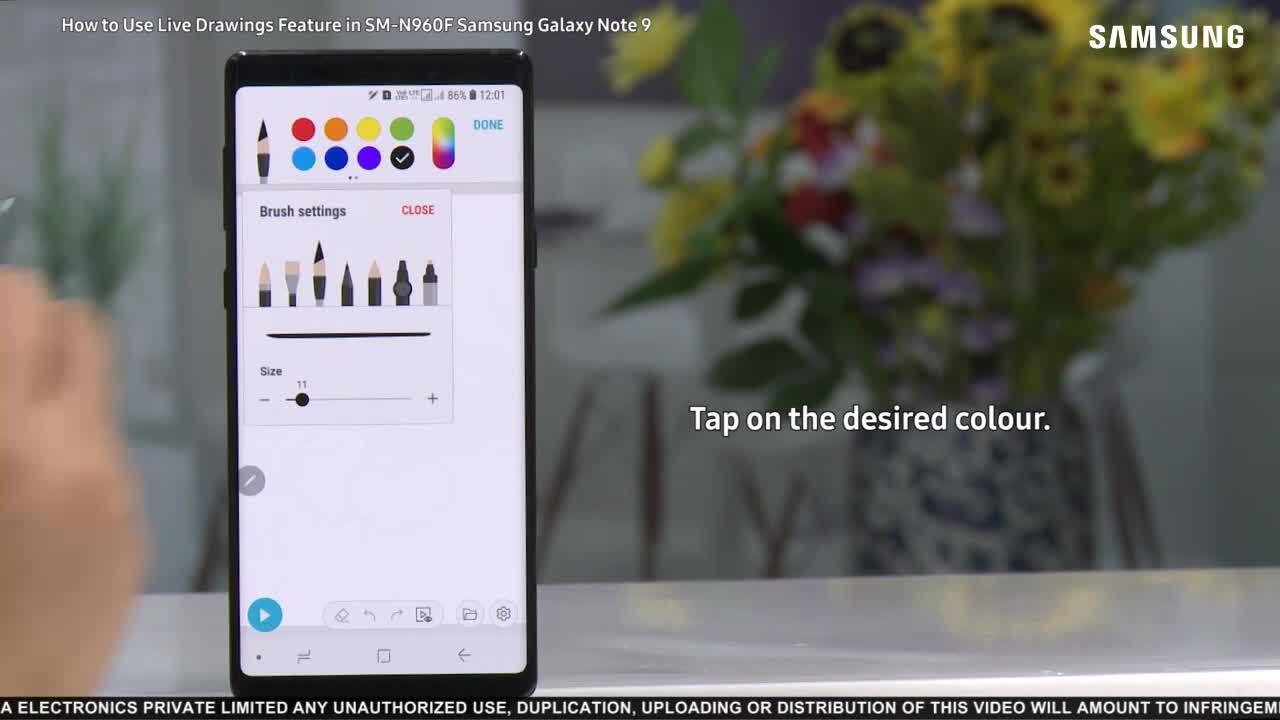
Task: Redo the last undone stroke
Action: pos(396,615)
